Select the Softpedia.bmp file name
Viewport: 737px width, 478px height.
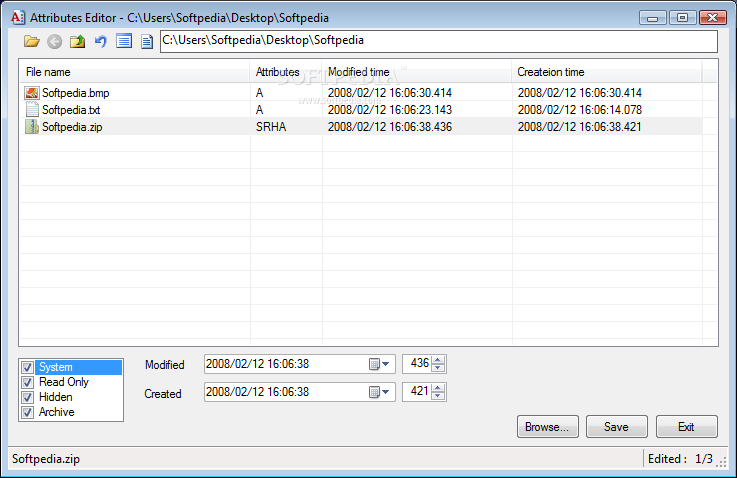[x=76, y=93]
